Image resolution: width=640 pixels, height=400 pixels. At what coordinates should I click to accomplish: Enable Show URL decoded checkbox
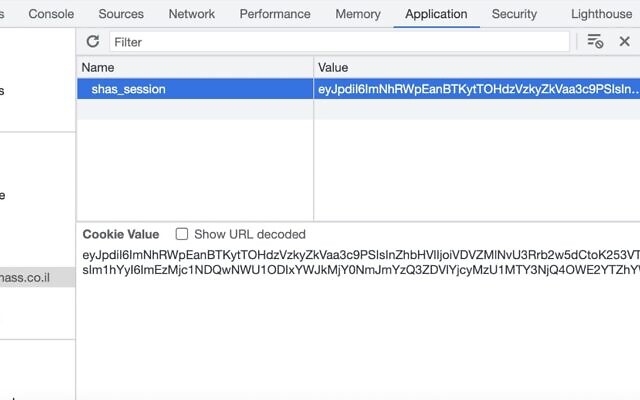point(182,234)
